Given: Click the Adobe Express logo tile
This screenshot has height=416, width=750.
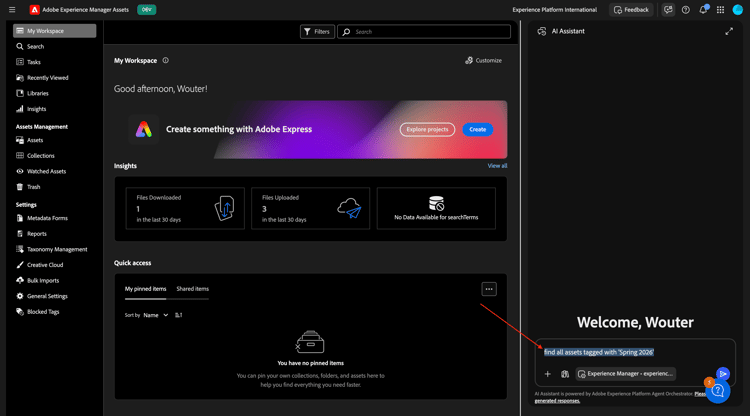Looking at the screenshot, I should 143,129.
